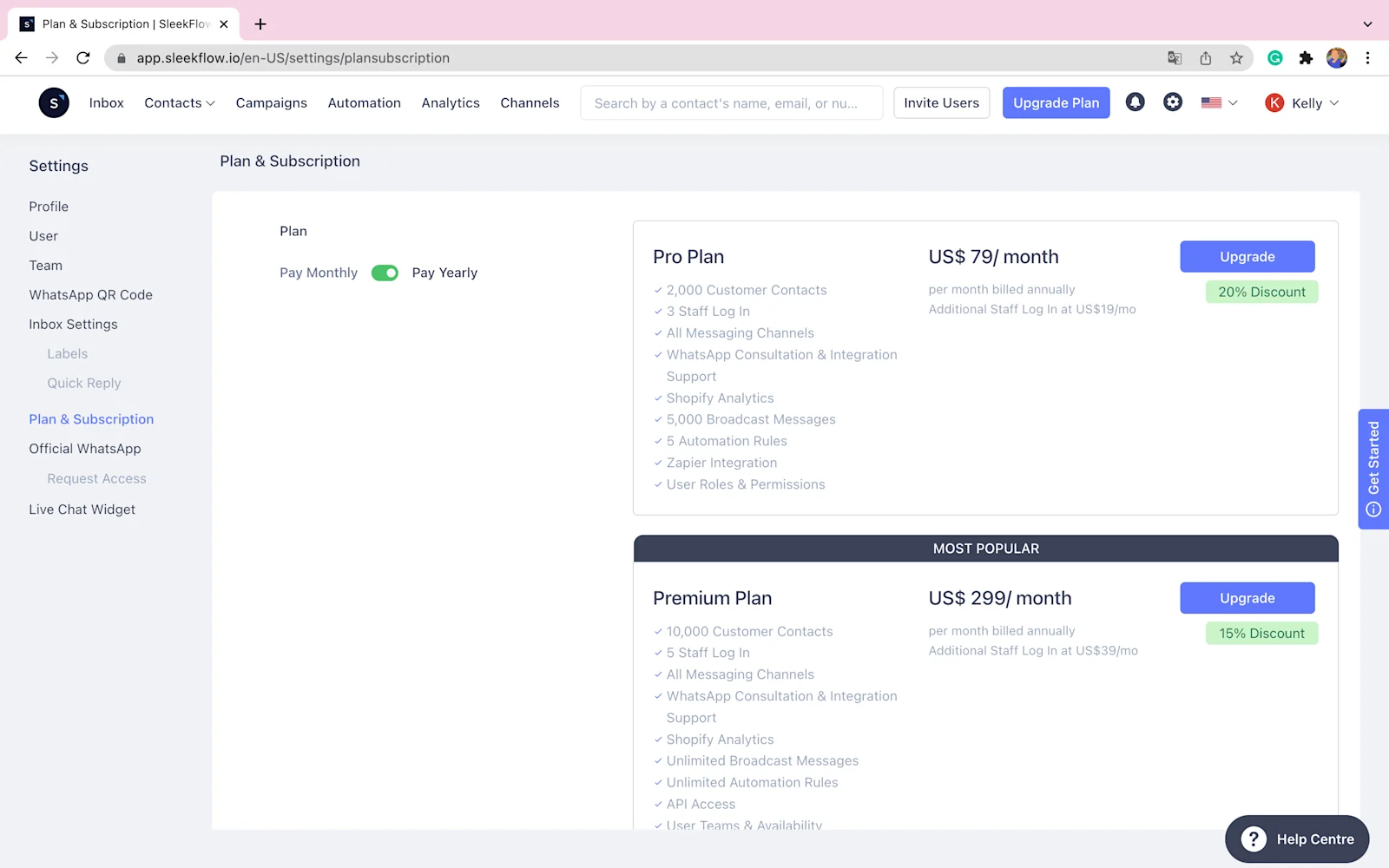
Task: Click the browser address bar URL
Action: click(x=293, y=58)
